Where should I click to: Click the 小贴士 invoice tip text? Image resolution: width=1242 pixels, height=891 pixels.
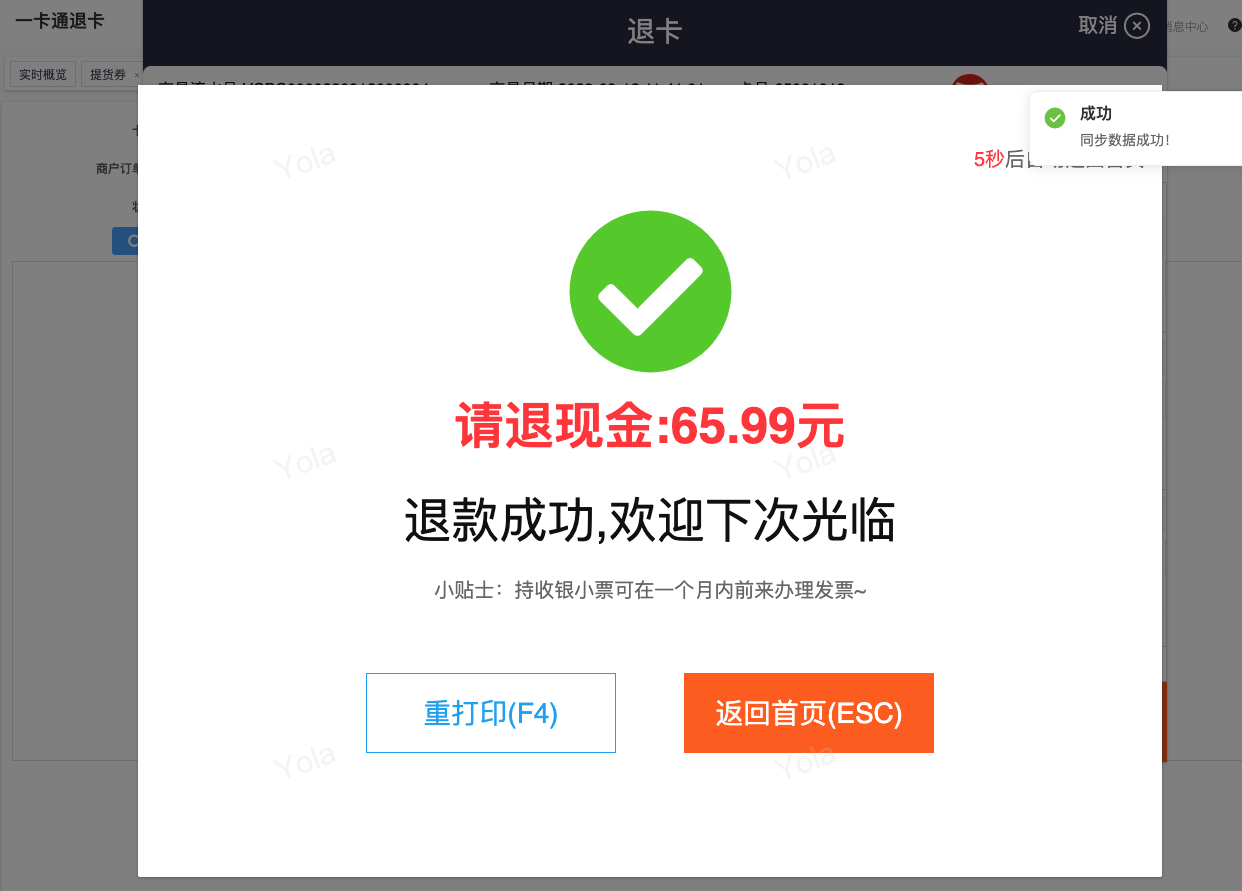tap(650, 590)
